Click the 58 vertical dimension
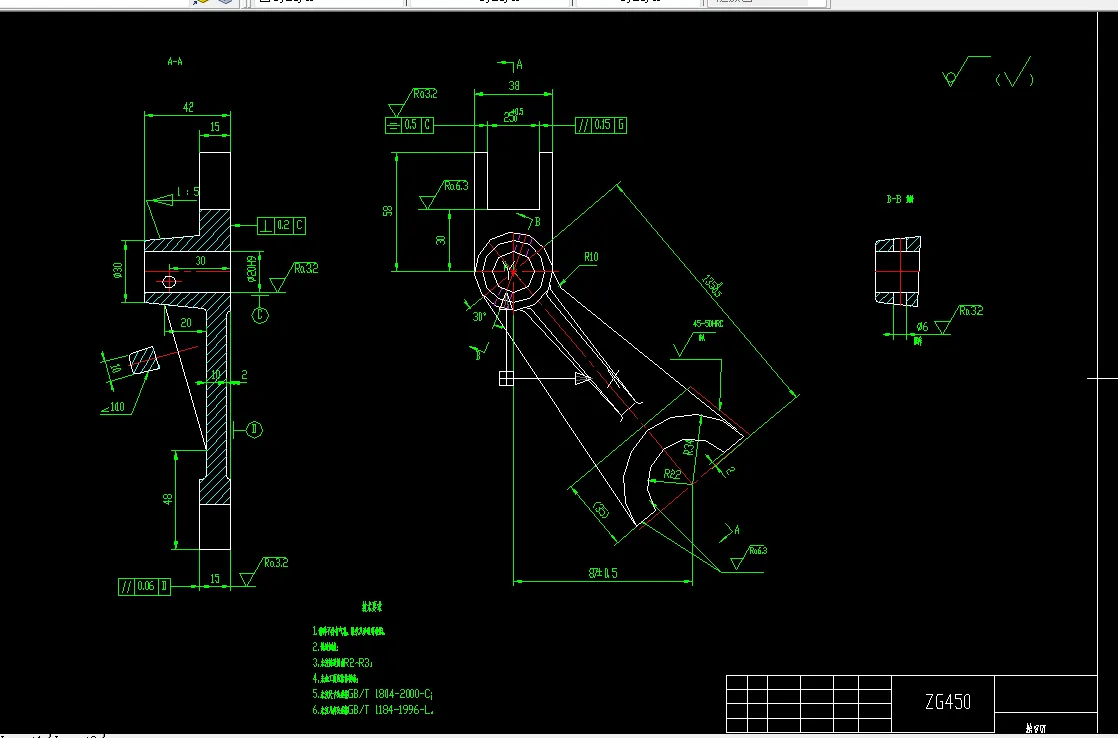This screenshot has height=738, width=1118. [x=388, y=211]
